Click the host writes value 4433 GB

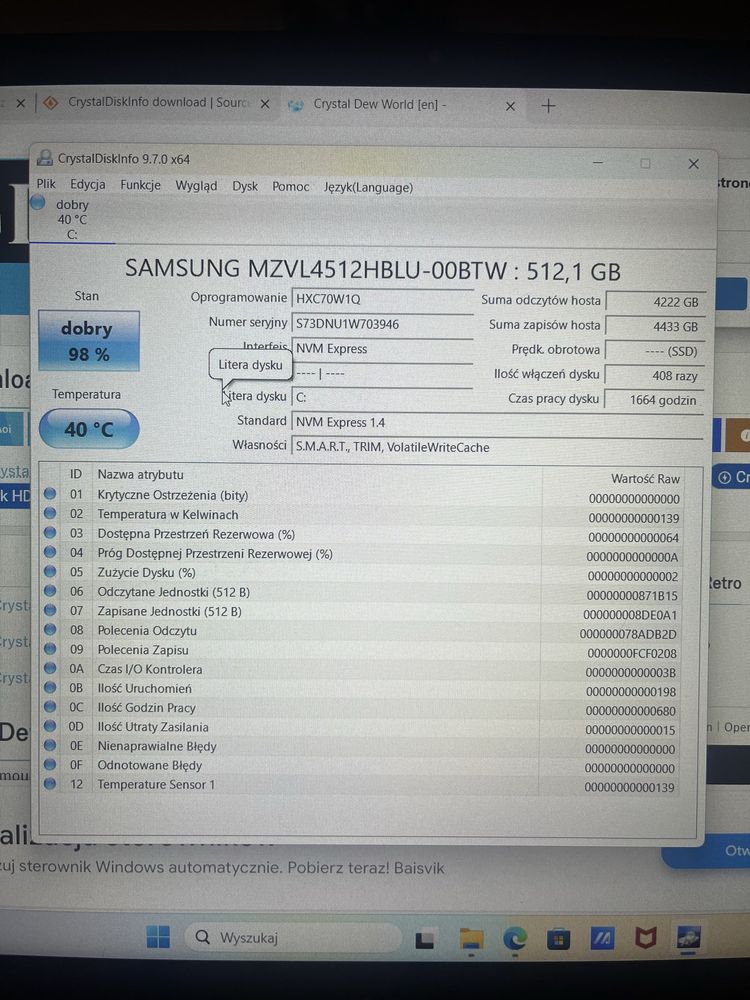(654, 327)
